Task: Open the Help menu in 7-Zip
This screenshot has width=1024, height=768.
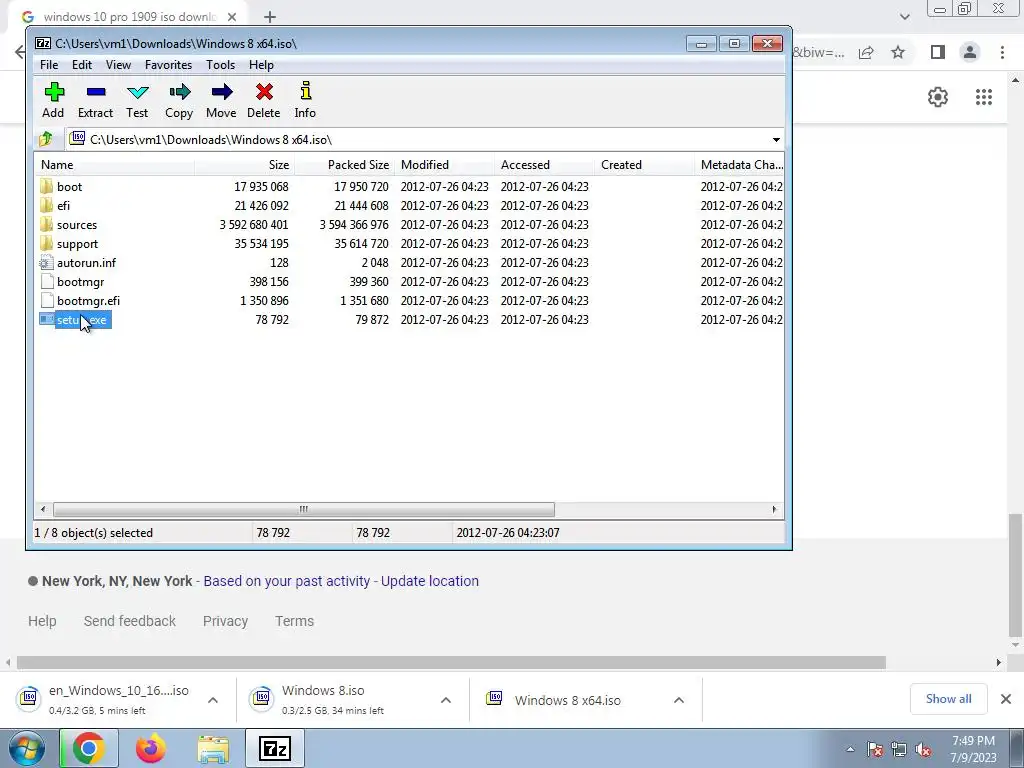Action: pyautogui.click(x=261, y=65)
